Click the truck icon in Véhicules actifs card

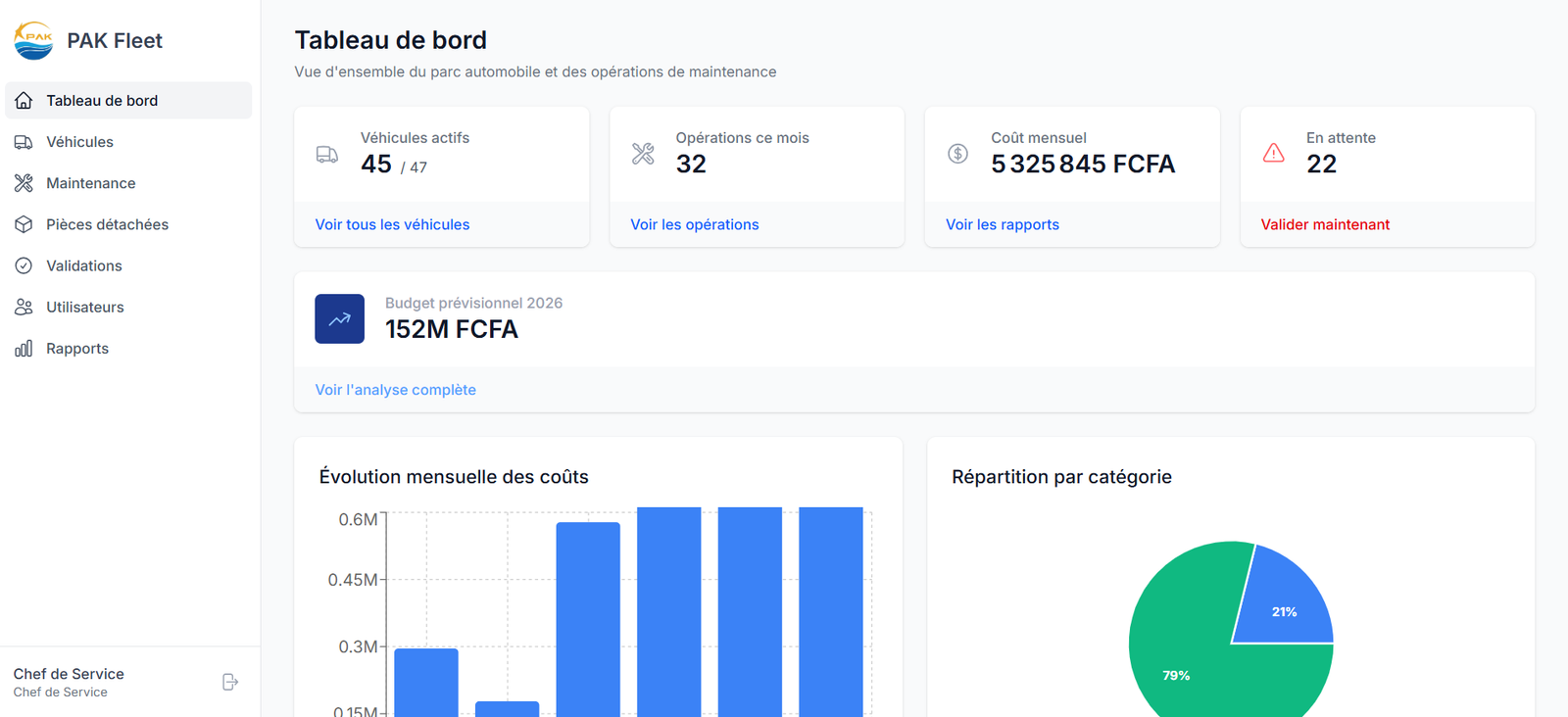[327, 155]
